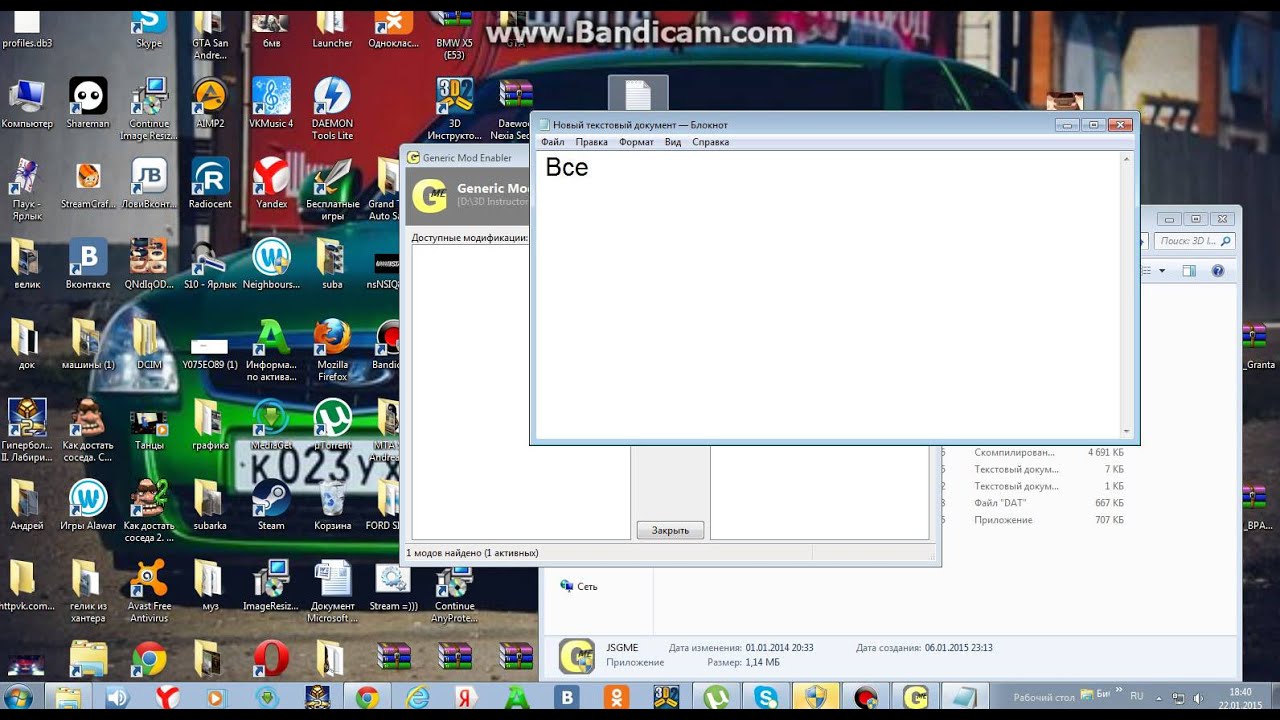The height and width of the screenshot is (720, 1280).
Task: Click the RU language indicator
Action: (1137, 695)
